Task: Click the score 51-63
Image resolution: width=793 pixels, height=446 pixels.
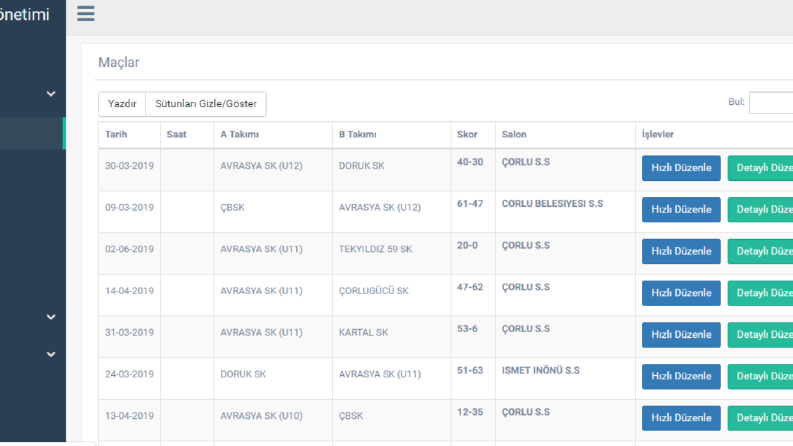Action: [x=470, y=371]
